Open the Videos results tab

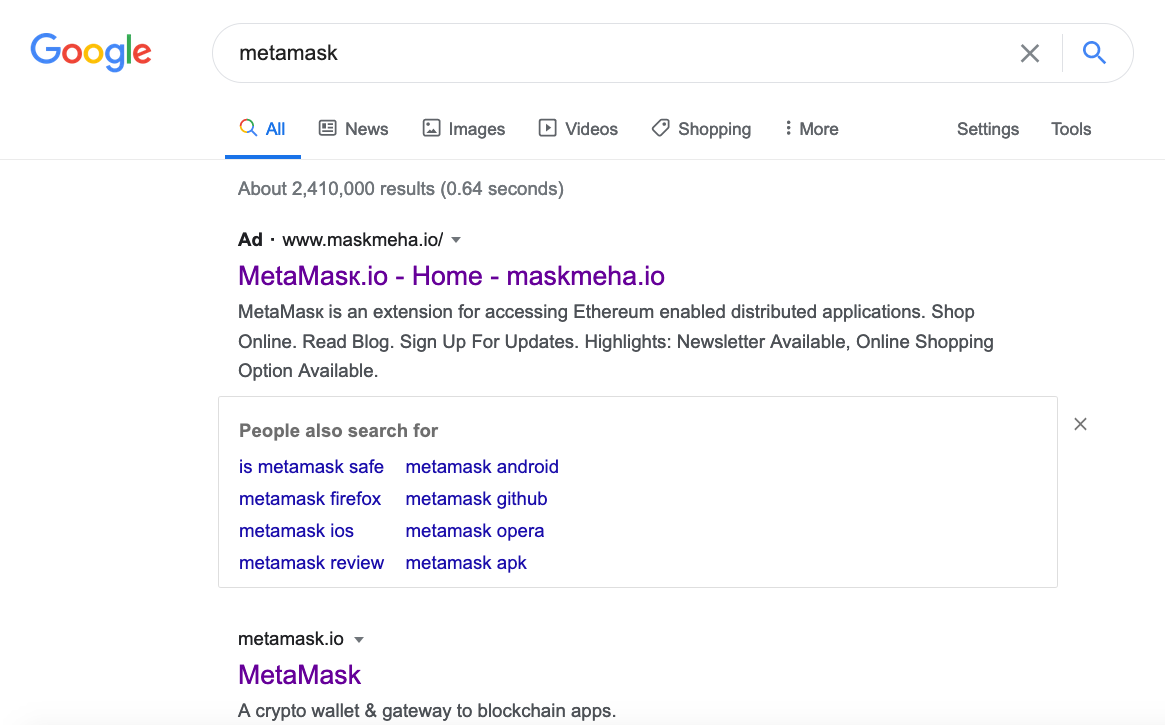pos(578,129)
